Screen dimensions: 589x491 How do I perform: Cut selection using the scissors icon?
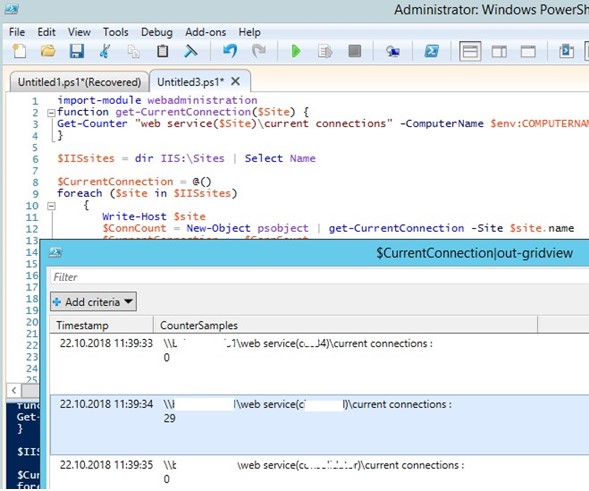coord(105,51)
